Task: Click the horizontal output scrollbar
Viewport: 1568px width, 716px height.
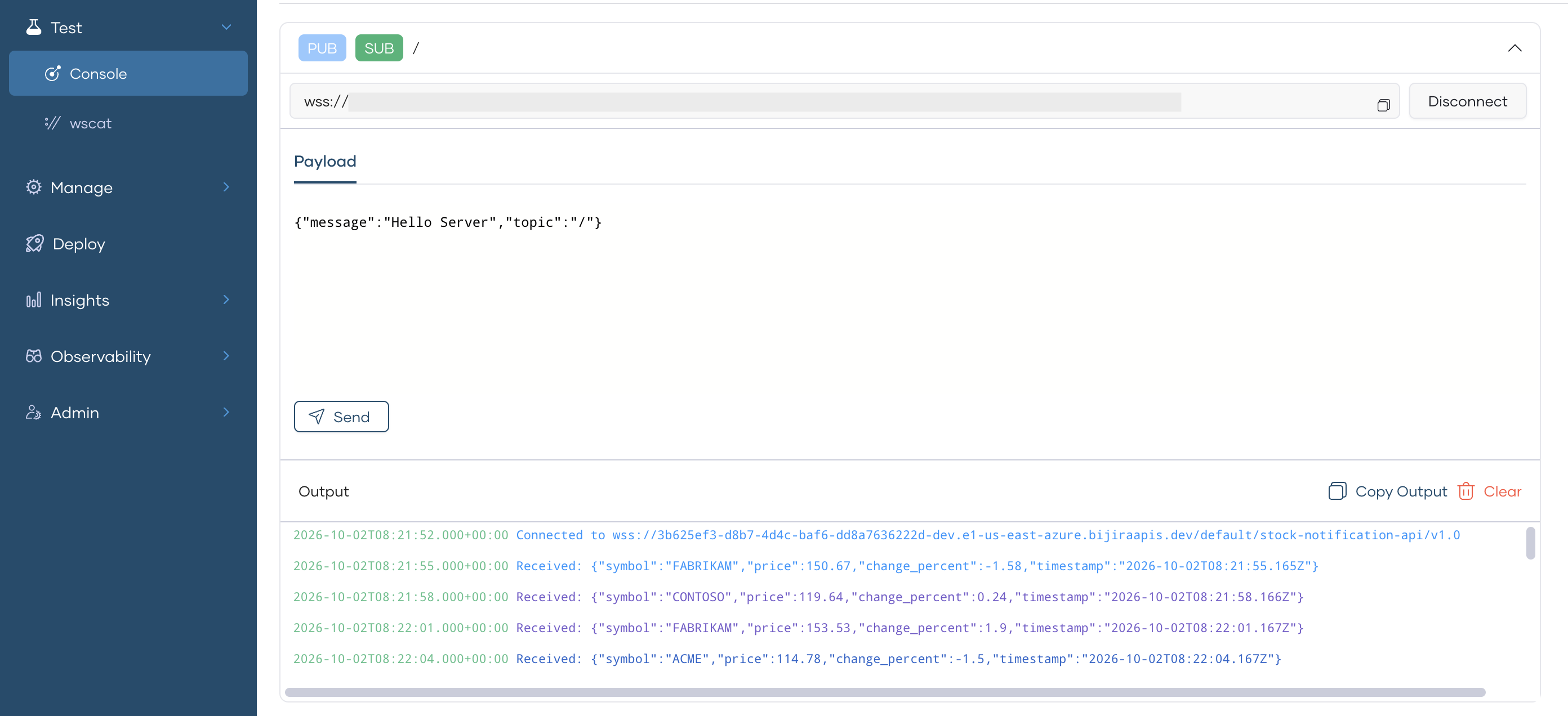Action: (x=885, y=692)
